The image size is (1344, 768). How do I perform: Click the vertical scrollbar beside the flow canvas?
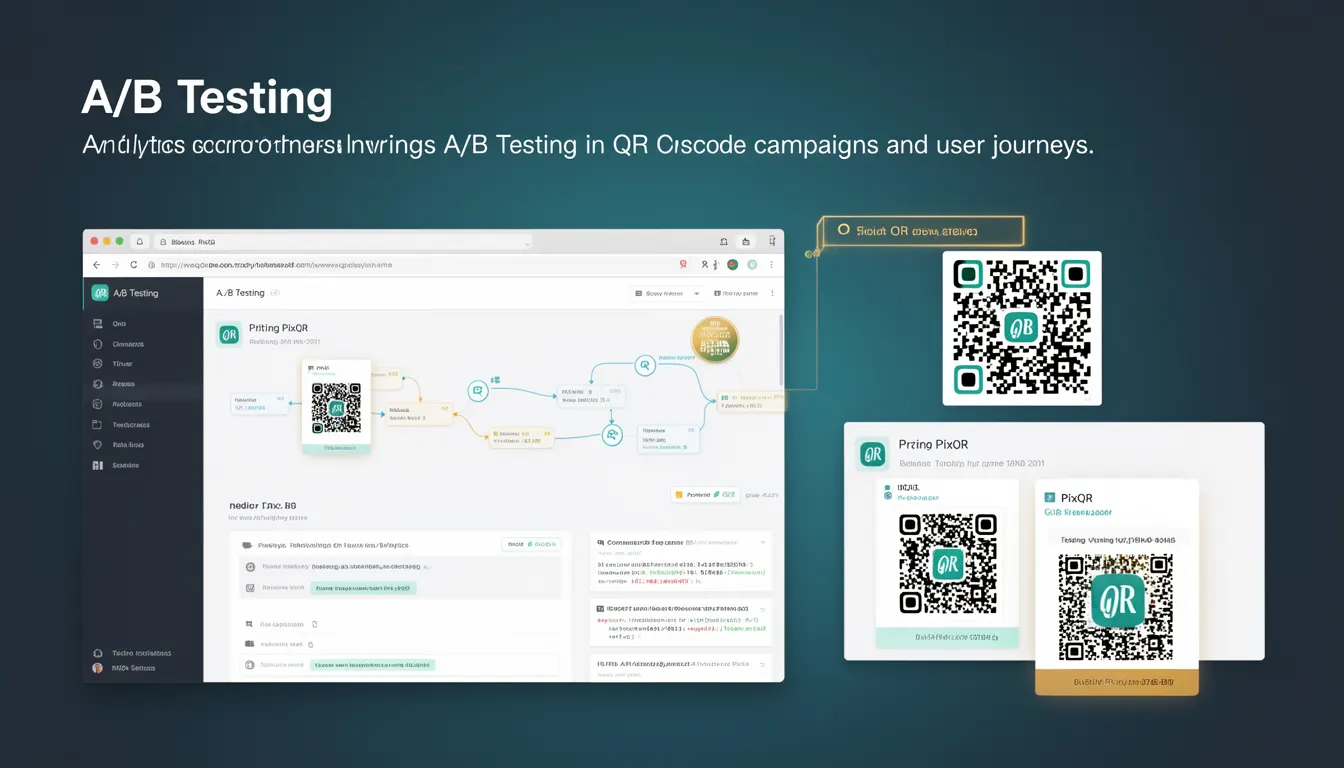[780, 350]
